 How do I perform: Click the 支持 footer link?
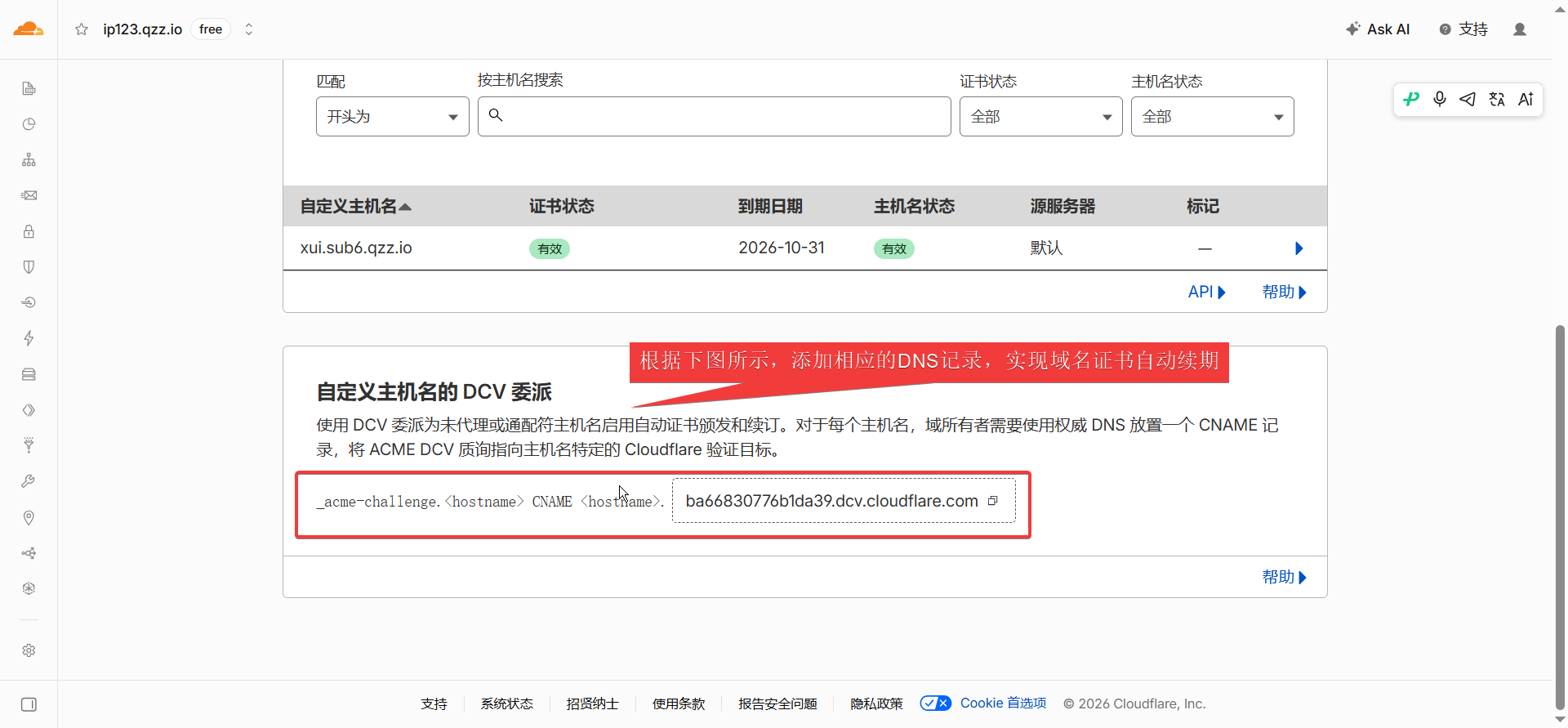[434, 703]
